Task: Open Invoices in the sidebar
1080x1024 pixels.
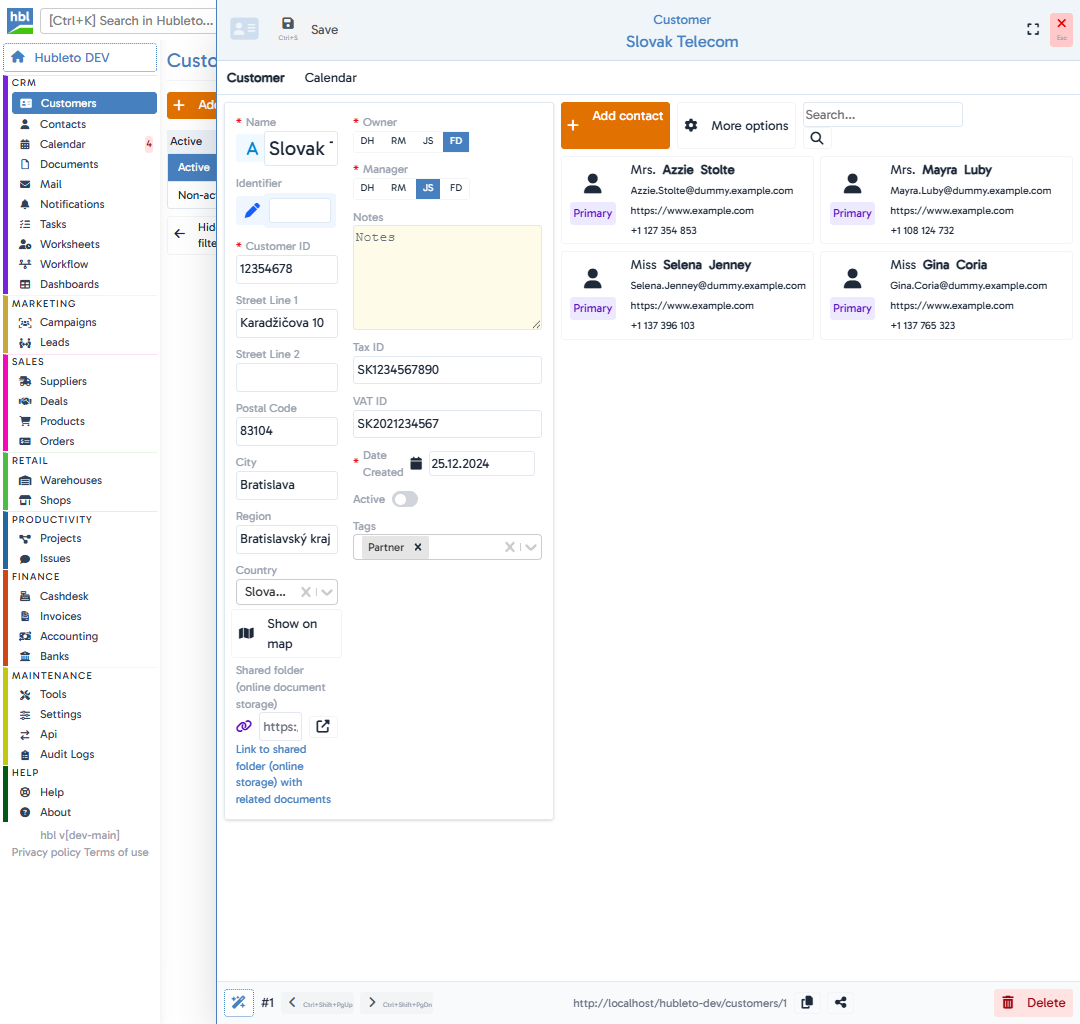Action: coord(61,616)
